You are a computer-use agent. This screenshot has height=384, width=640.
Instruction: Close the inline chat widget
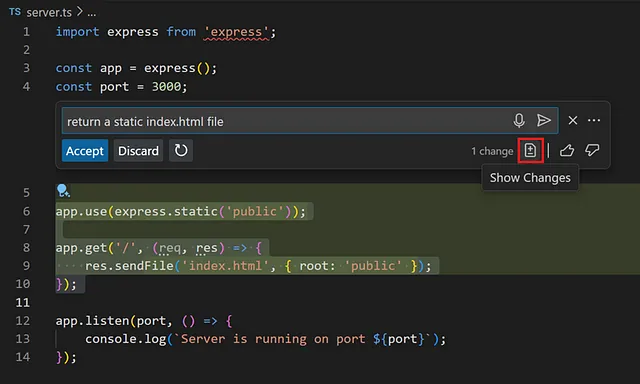click(573, 120)
